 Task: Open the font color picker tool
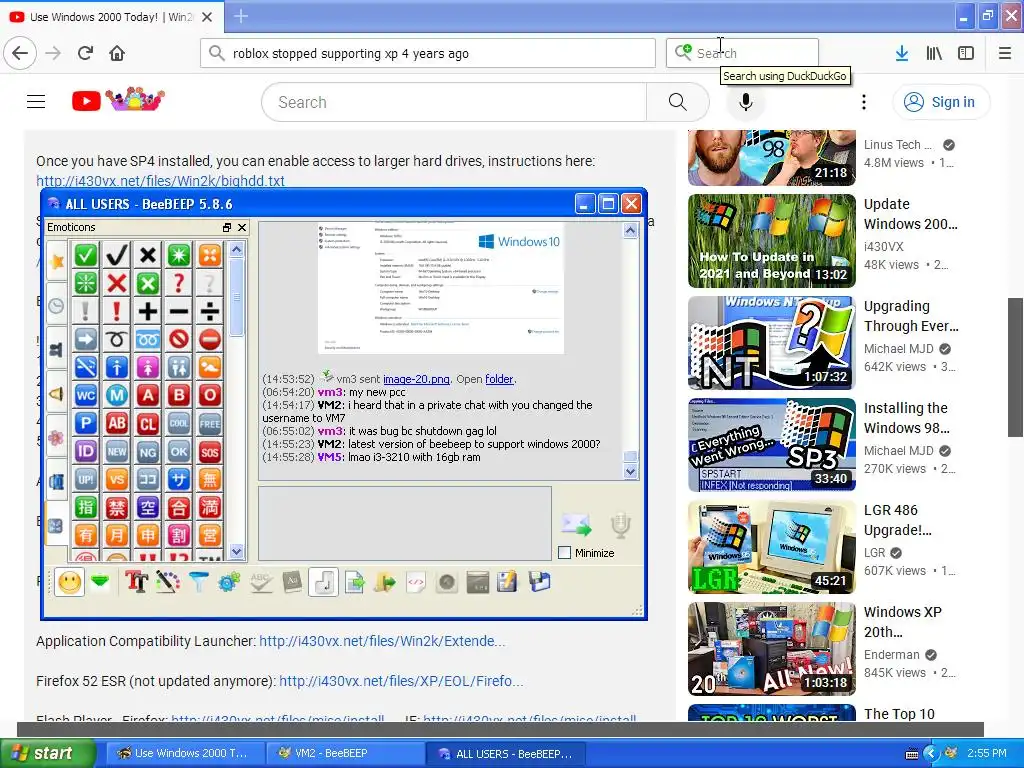click(x=167, y=581)
